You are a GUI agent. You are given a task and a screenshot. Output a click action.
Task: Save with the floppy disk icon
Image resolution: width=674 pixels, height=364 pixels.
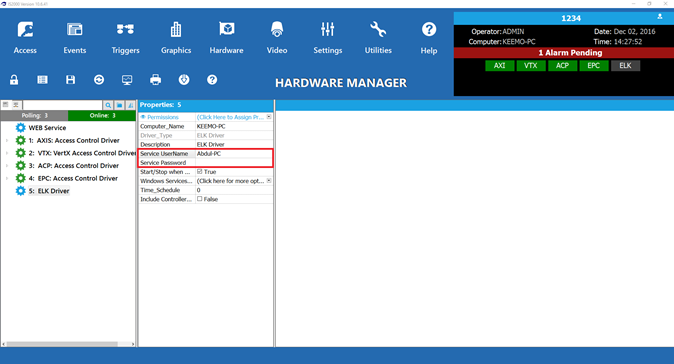pyautogui.click(x=70, y=80)
